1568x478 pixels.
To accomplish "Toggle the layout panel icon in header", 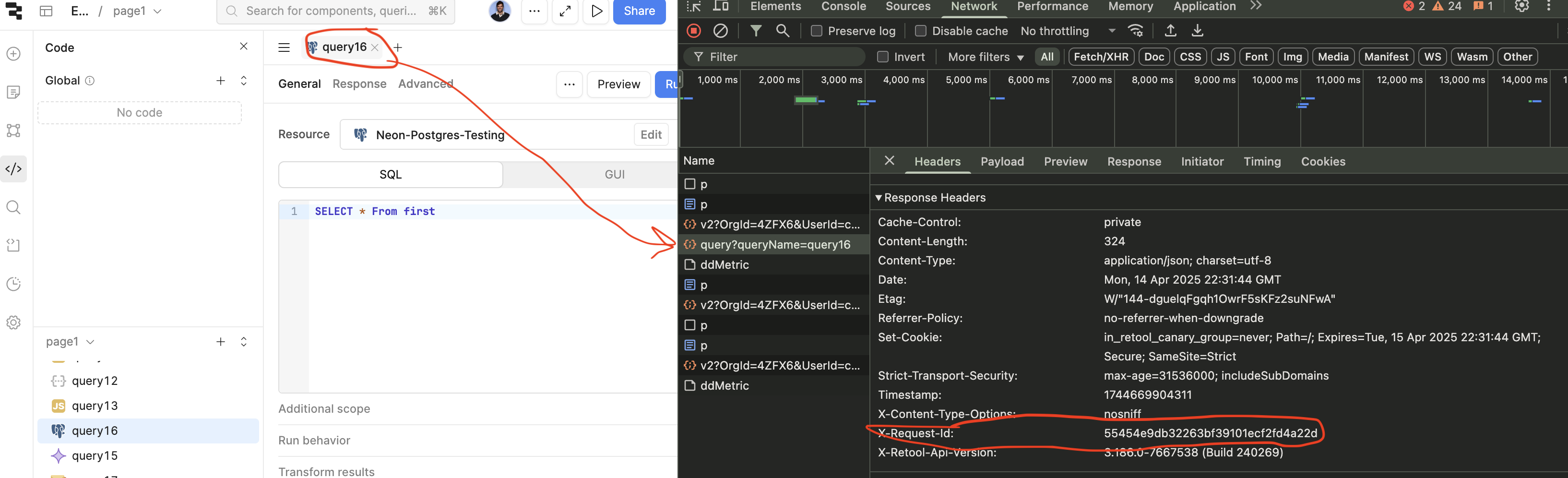I will (x=46, y=11).
